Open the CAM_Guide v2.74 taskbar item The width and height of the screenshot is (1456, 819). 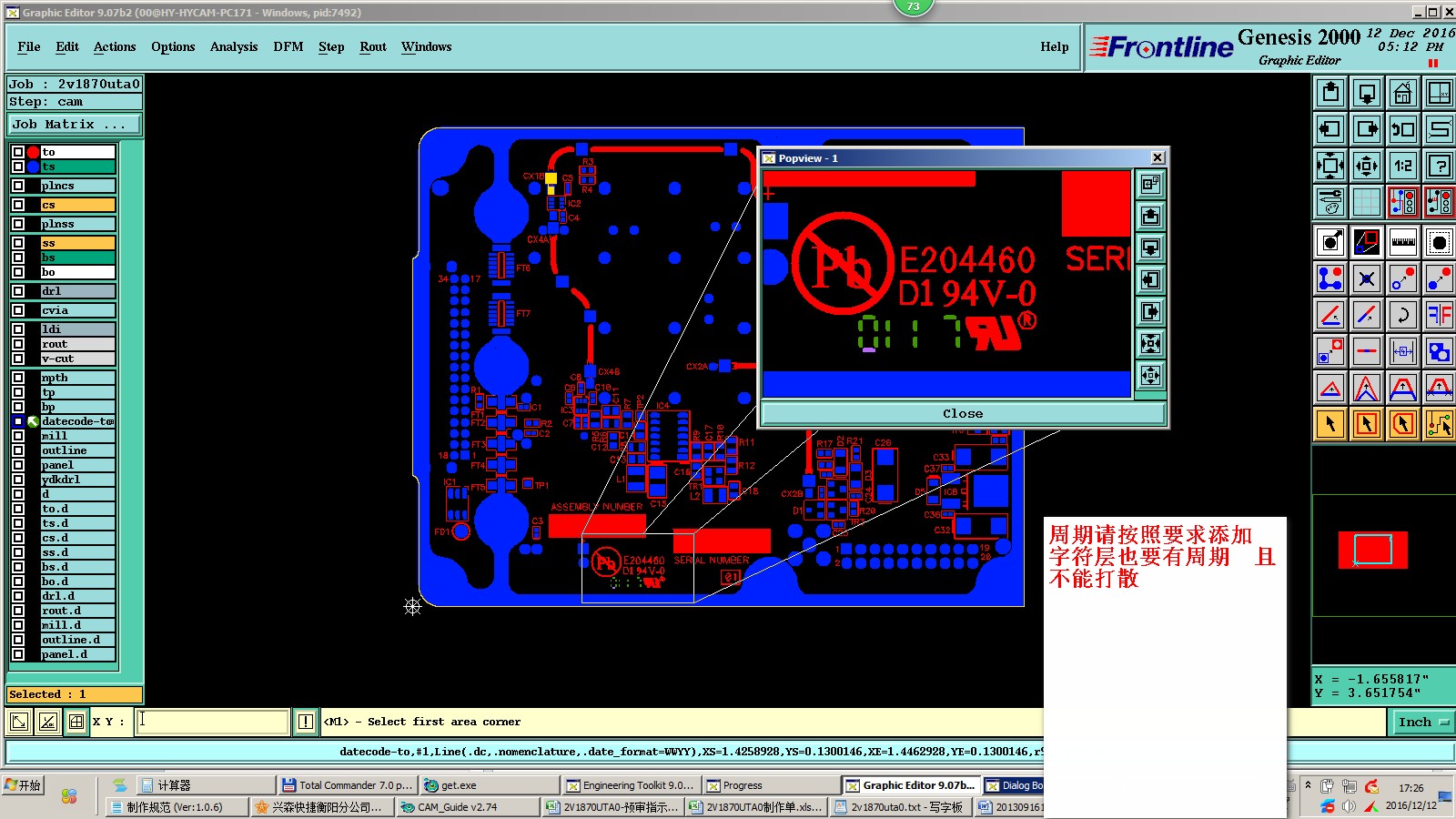point(468,807)
